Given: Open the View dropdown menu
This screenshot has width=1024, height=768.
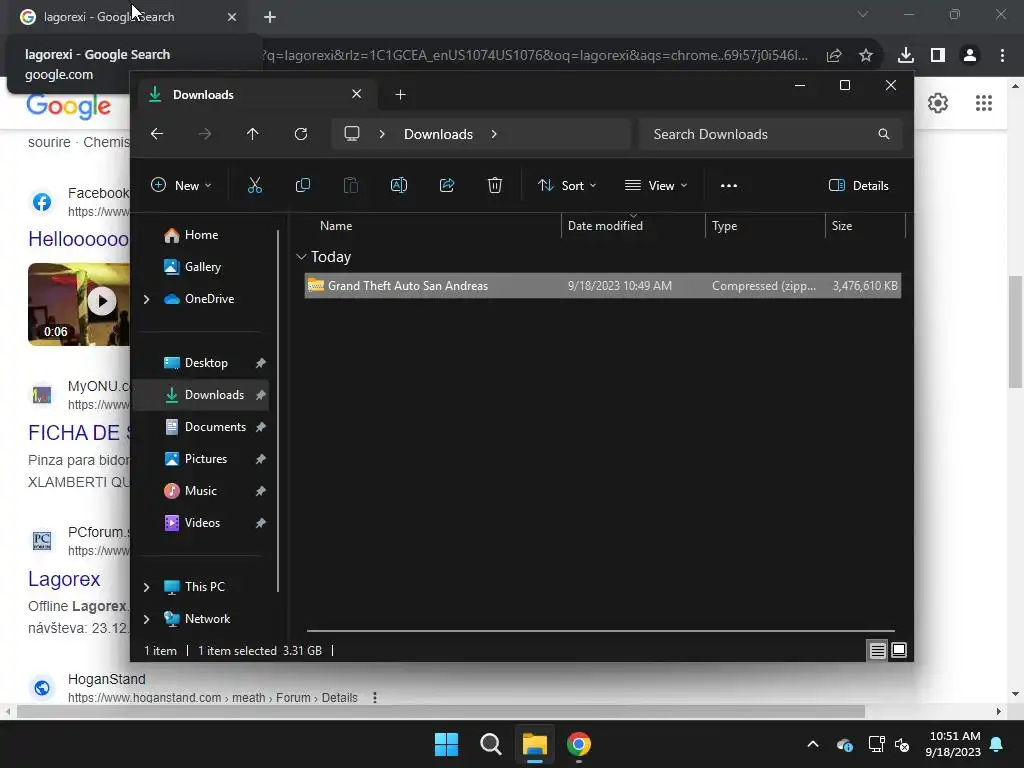Looking at the screenshot, I should click(x=656, y=185).
